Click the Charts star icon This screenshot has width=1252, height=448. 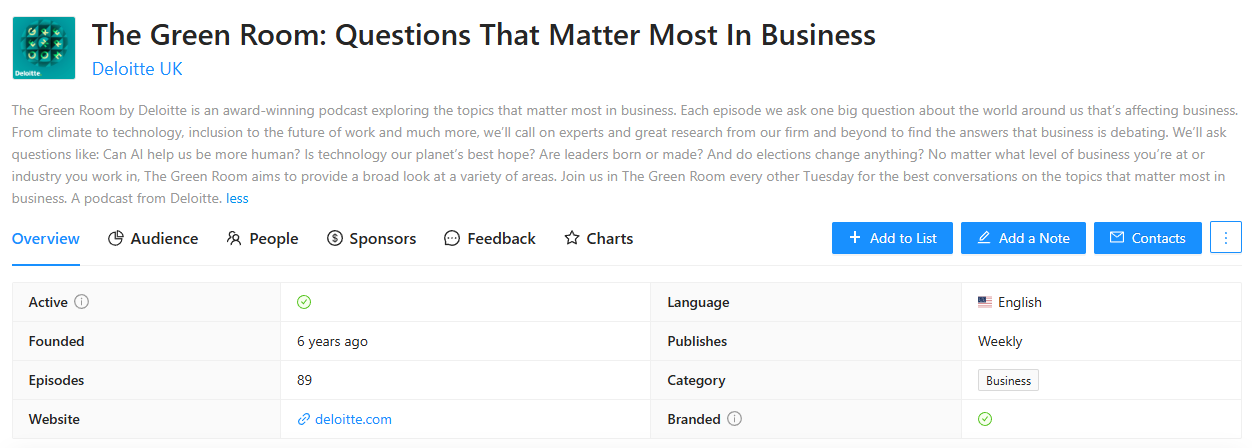pyautogui.click(x=572, y=238)
